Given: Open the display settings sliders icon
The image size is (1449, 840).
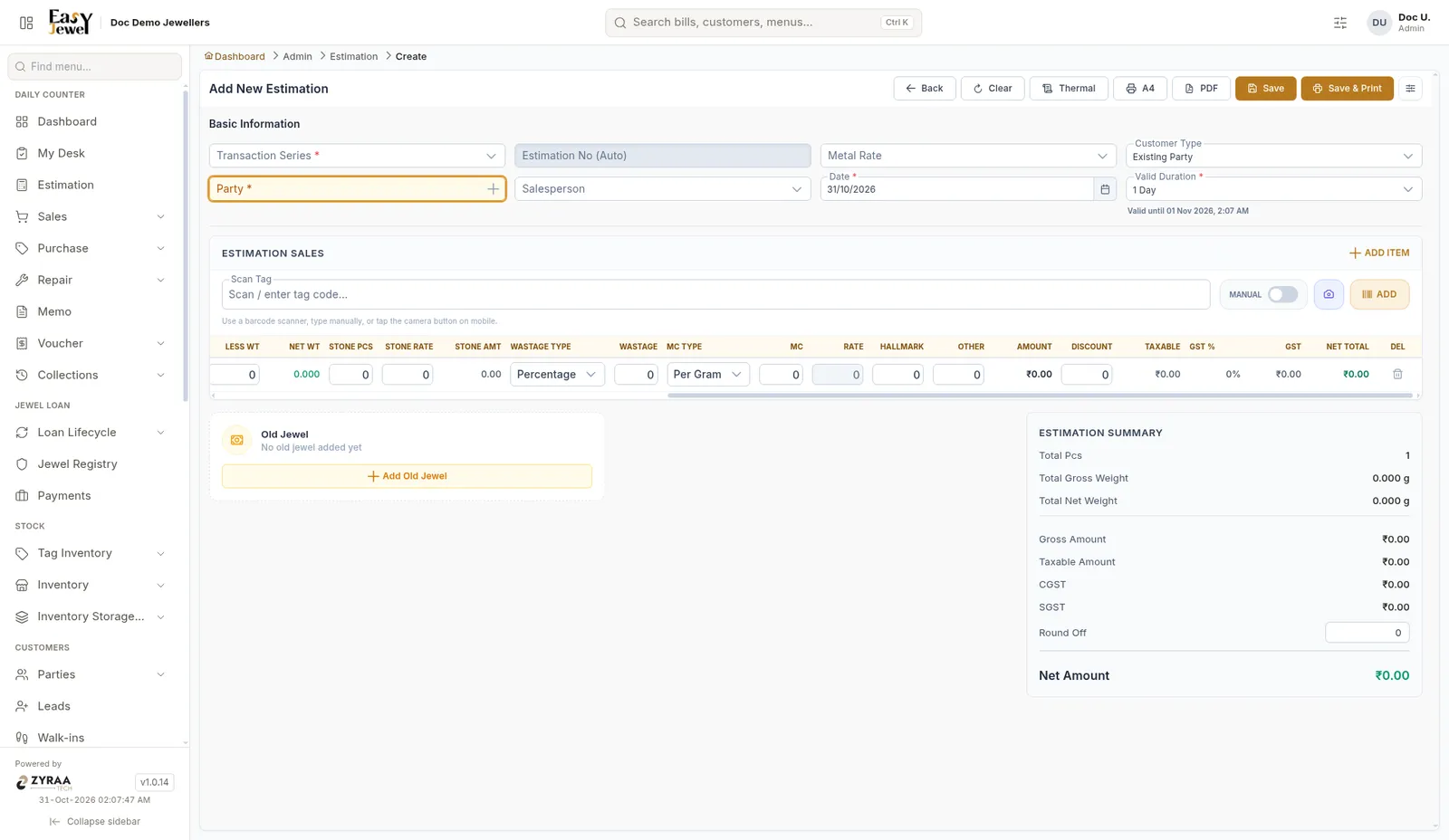Looking at the screenshot, I should [x=1340, y=23].
